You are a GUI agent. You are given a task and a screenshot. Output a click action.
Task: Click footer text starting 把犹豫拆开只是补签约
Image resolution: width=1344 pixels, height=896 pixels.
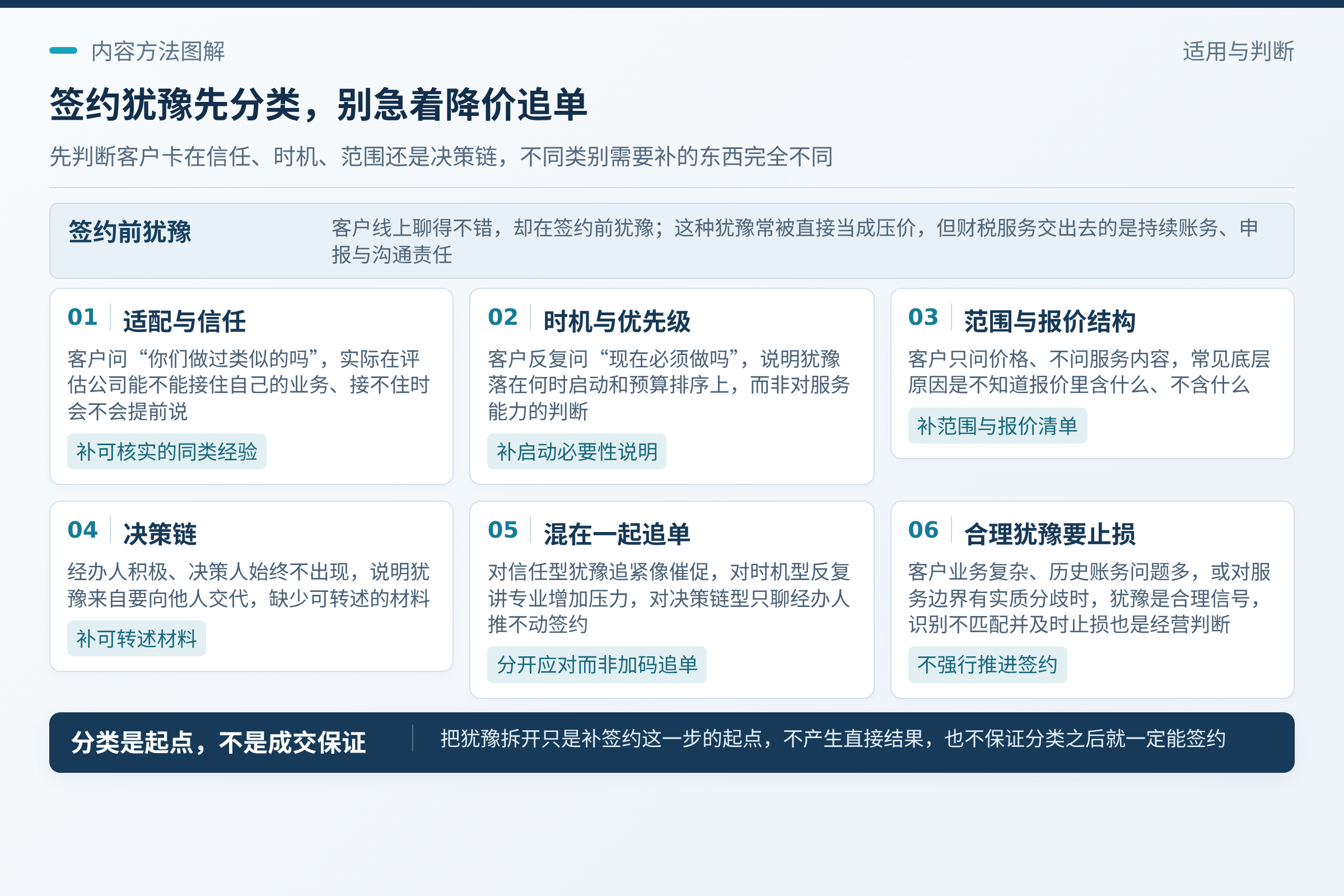click(x=833, y=739)
